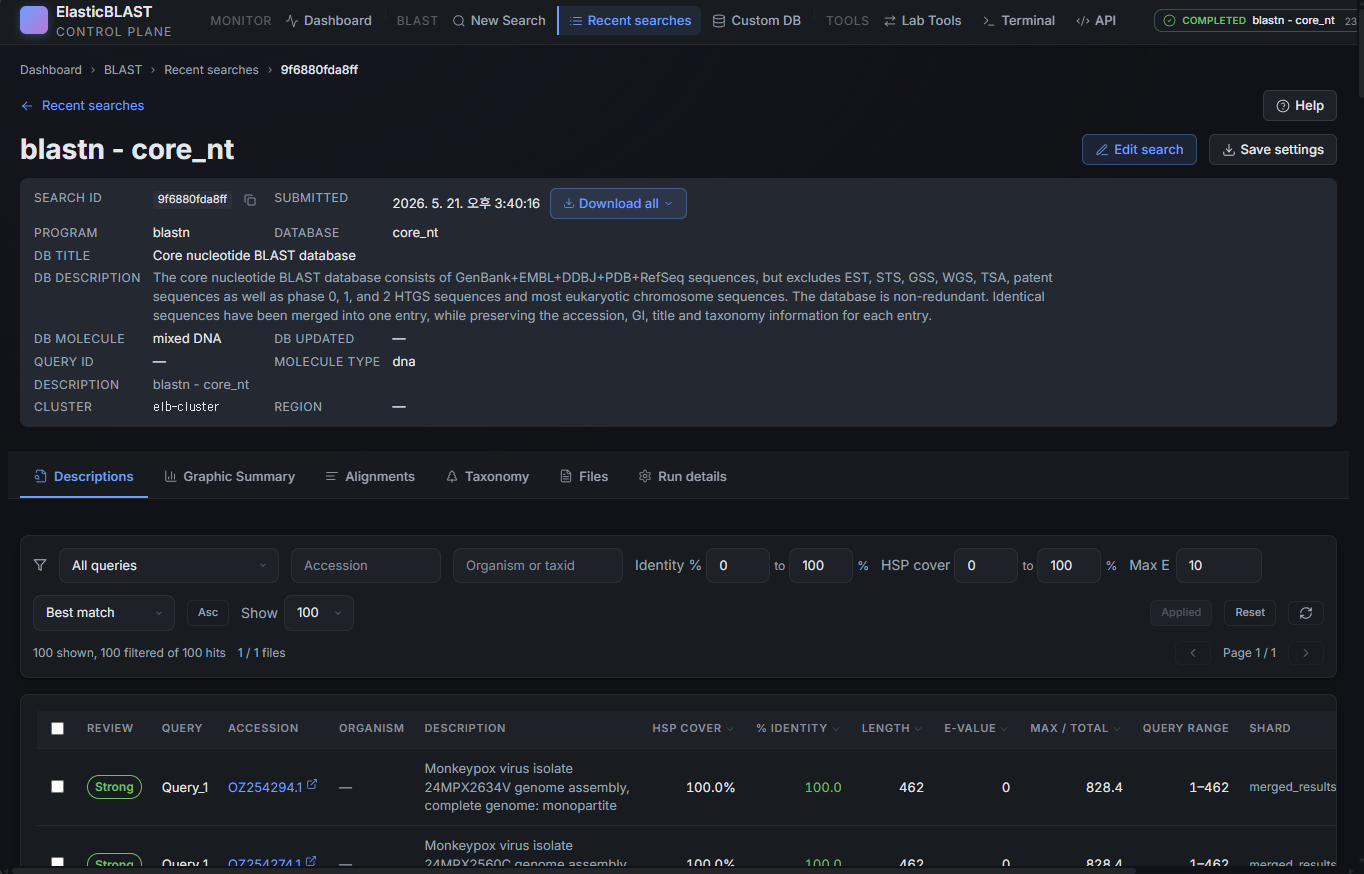Open Custom DB in the top navigation
This screenshot has height=874, width=1364.
pyautogui.click(x=756, y=20)
